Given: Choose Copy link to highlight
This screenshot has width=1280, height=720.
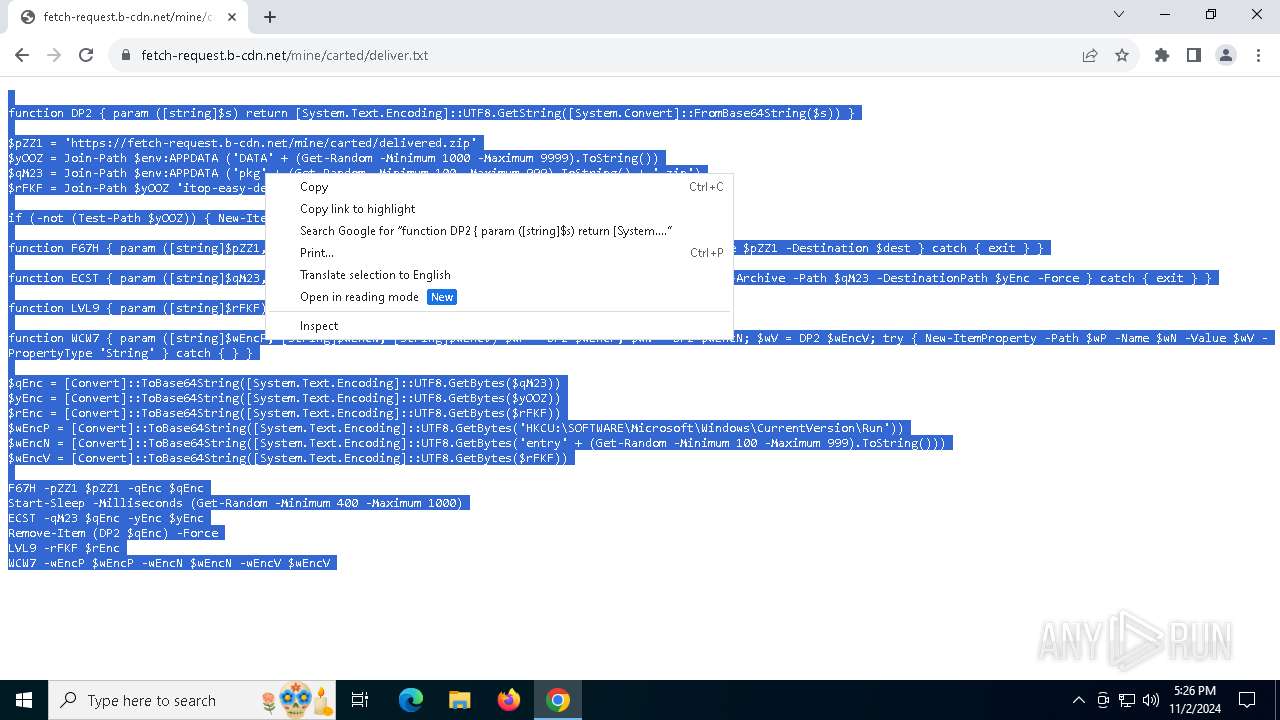Looking at the screenshot, I should (499, 209).
